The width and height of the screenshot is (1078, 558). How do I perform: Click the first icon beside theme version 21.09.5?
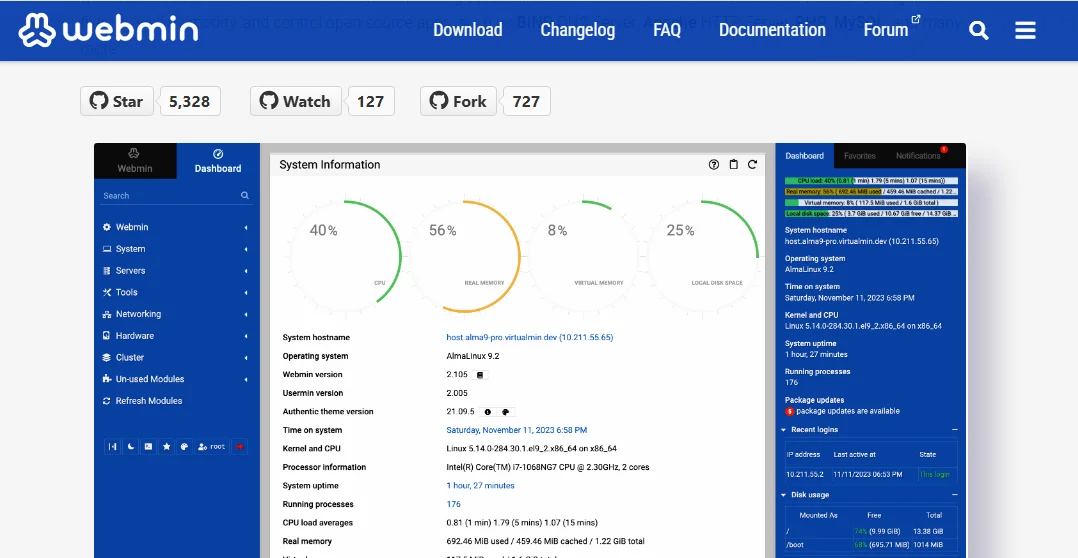(488, 412)
